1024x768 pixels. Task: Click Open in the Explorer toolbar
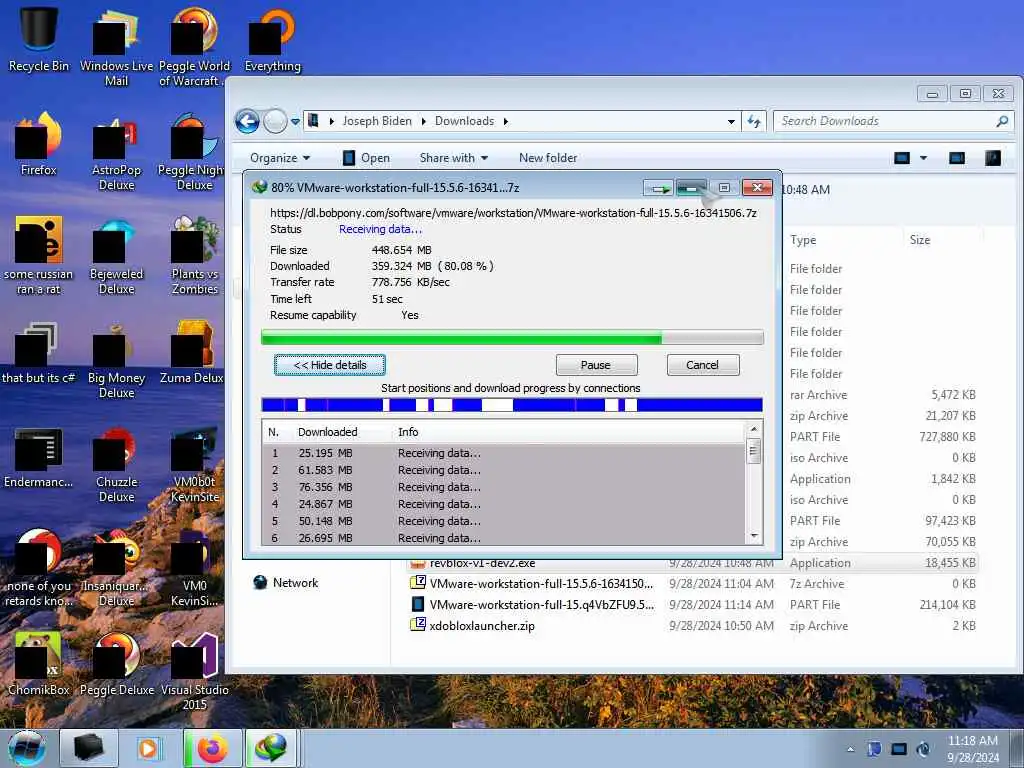tap(366, 158)
